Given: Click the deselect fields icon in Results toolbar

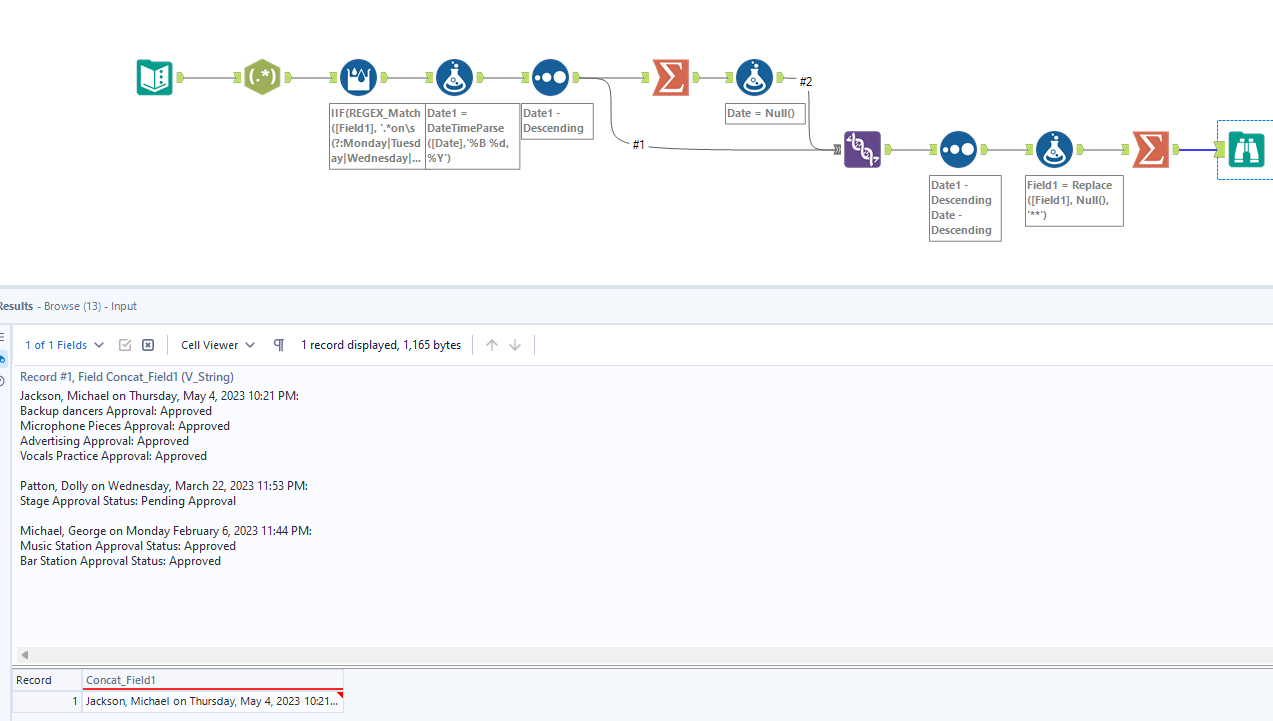Looking at the screenshot, I should [x=148, y=344].
